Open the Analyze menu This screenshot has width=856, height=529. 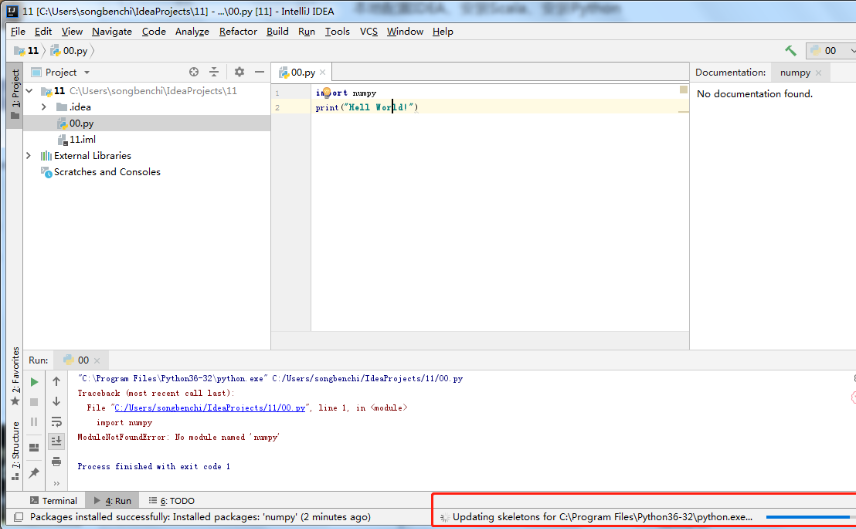(x=192, y=32)
